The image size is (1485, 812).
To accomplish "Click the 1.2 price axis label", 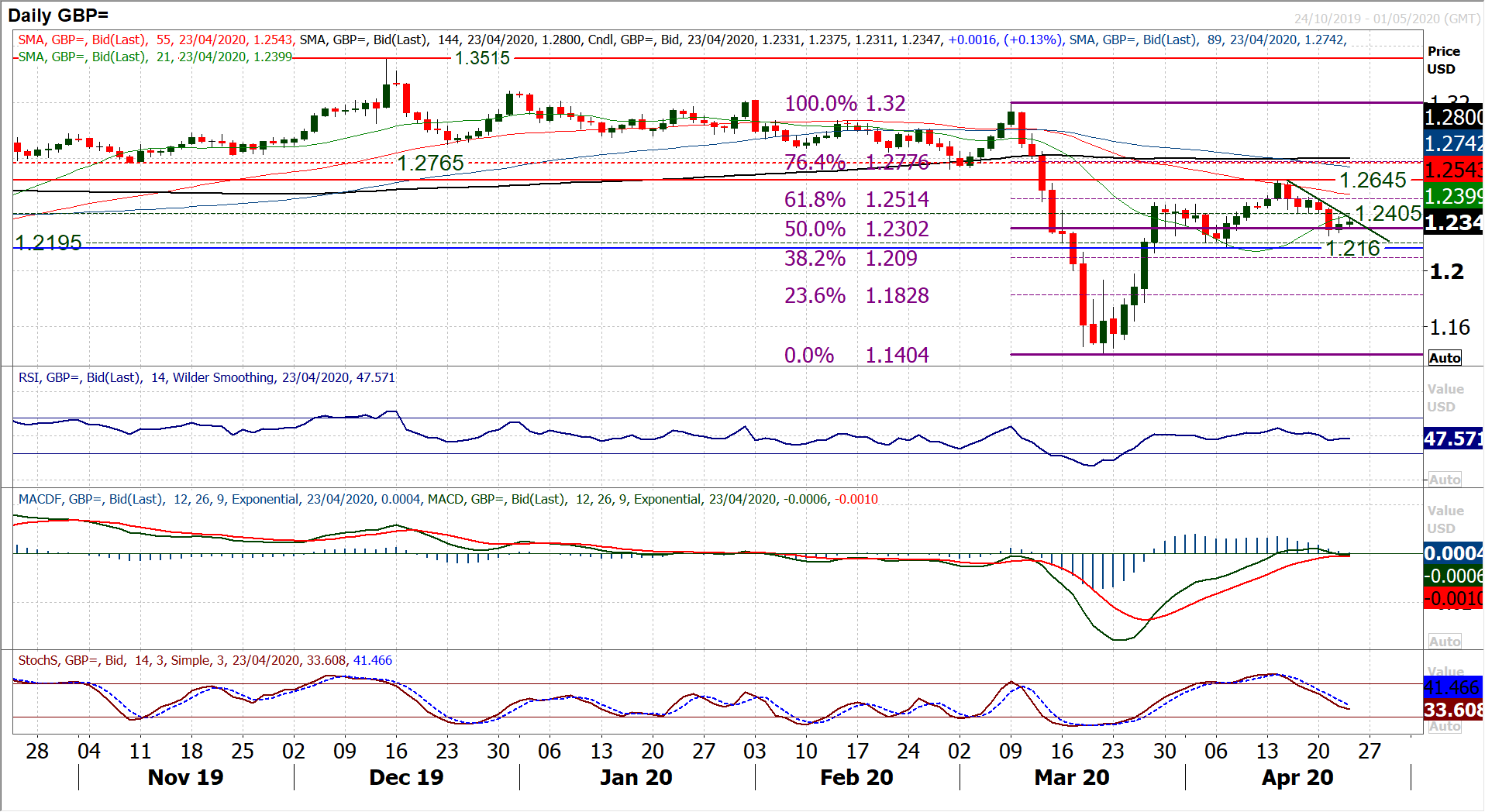I will [x=1446, y=271].
